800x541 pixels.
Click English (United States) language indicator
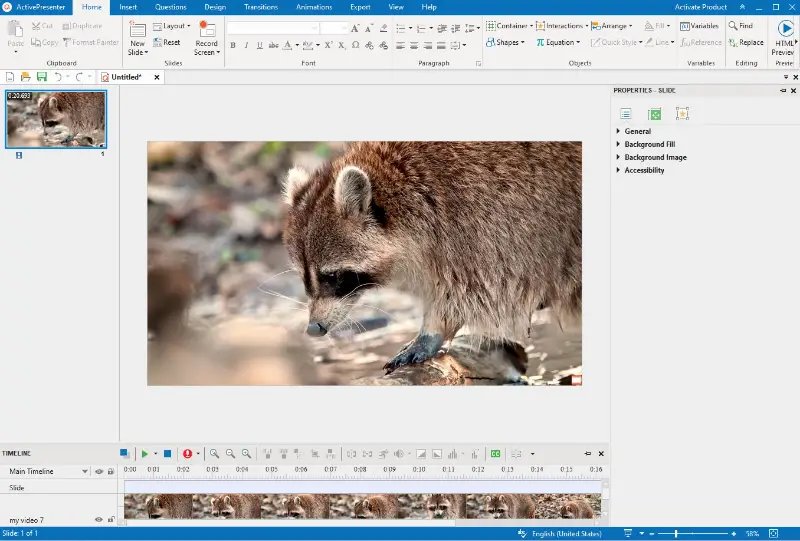coord(566,534)
